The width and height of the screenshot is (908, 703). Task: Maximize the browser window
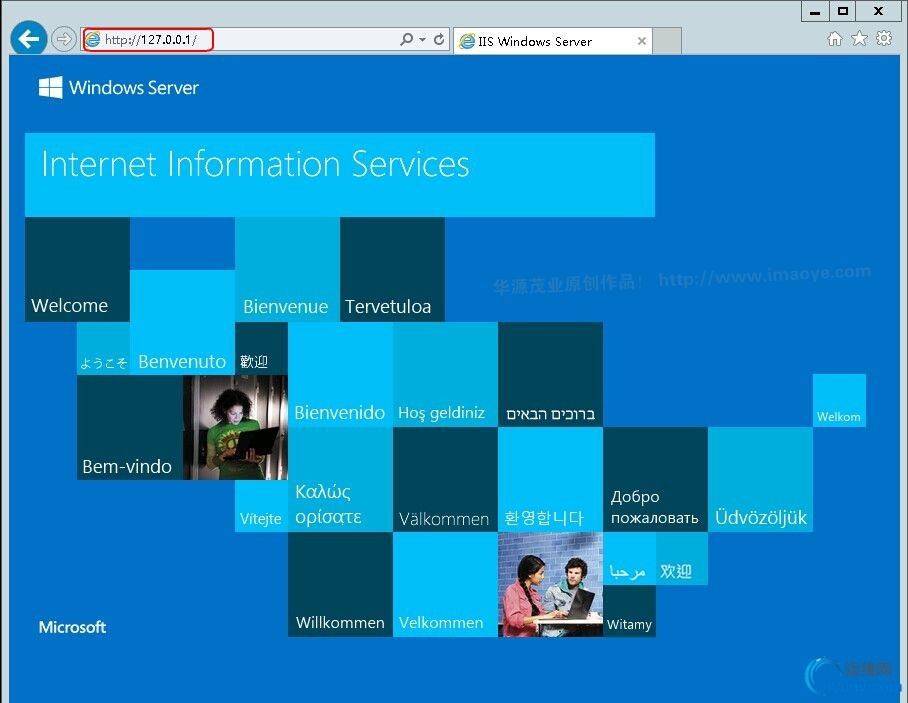click(843, 11)
